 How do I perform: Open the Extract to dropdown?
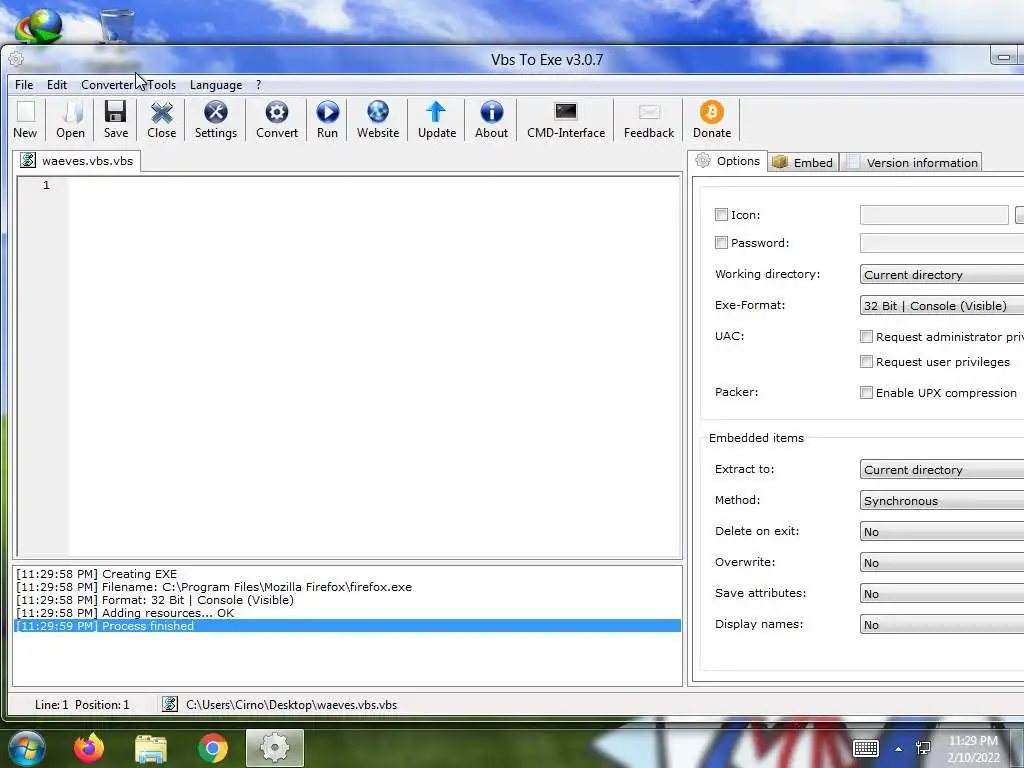942,470
